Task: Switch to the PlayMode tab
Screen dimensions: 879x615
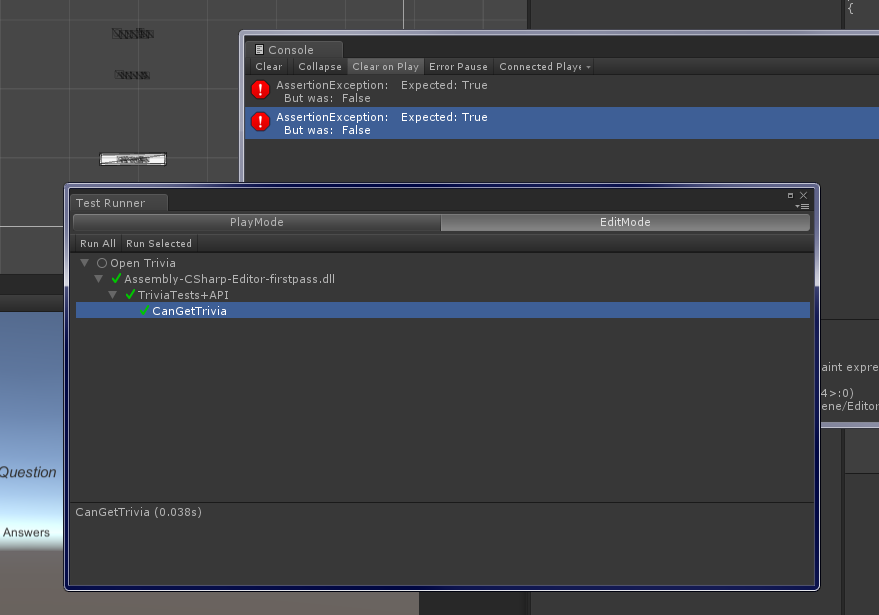Action: coord(258,221)
